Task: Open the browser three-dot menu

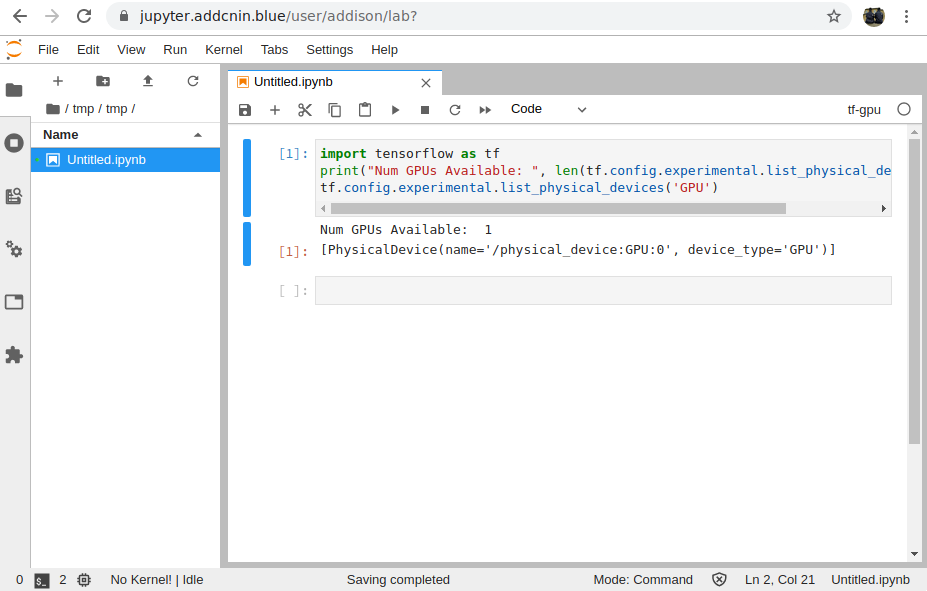Action: pyautogui.click(x=906, y=16)
